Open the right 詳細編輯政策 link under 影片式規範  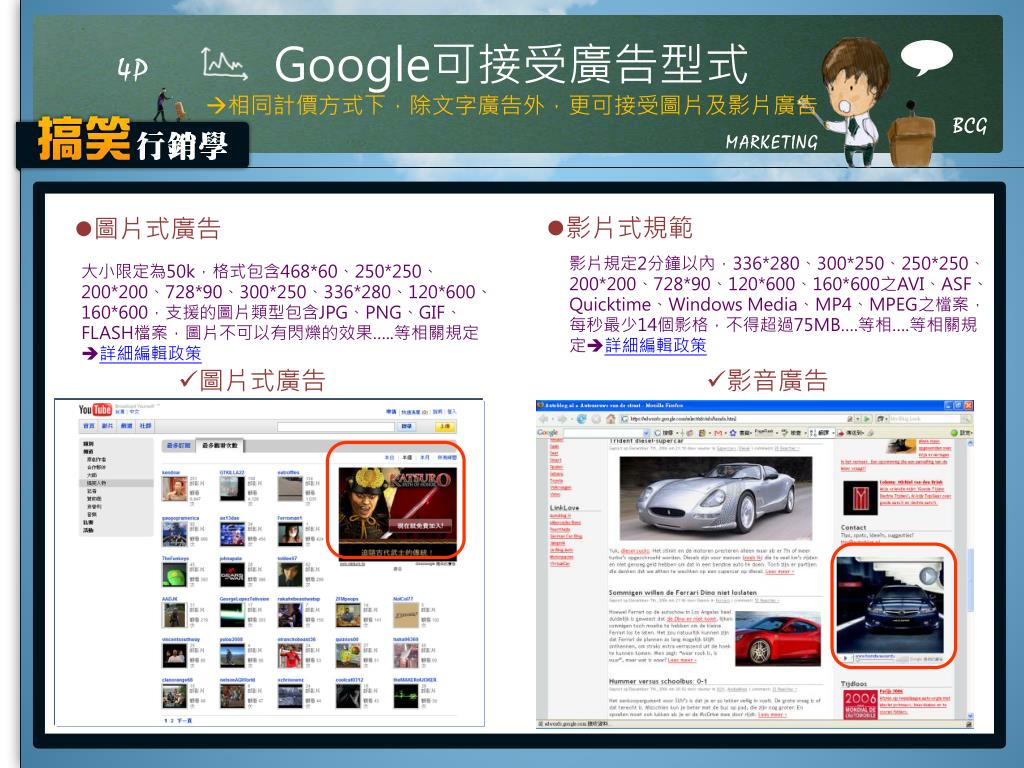(655, 345)
